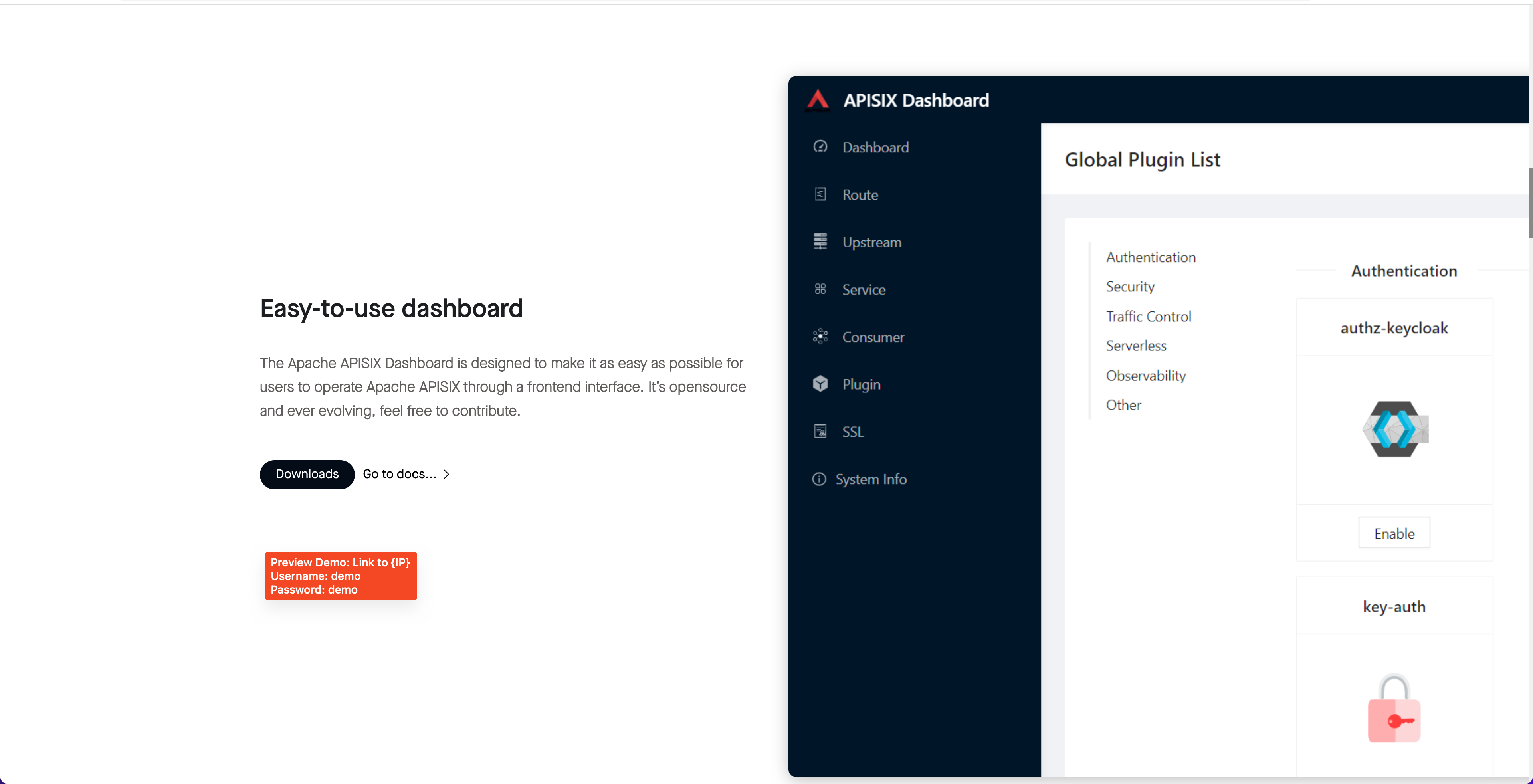Click the red Preview Demo credentials box
Viewport: 1533px width, 784px height.
[341, 576]
